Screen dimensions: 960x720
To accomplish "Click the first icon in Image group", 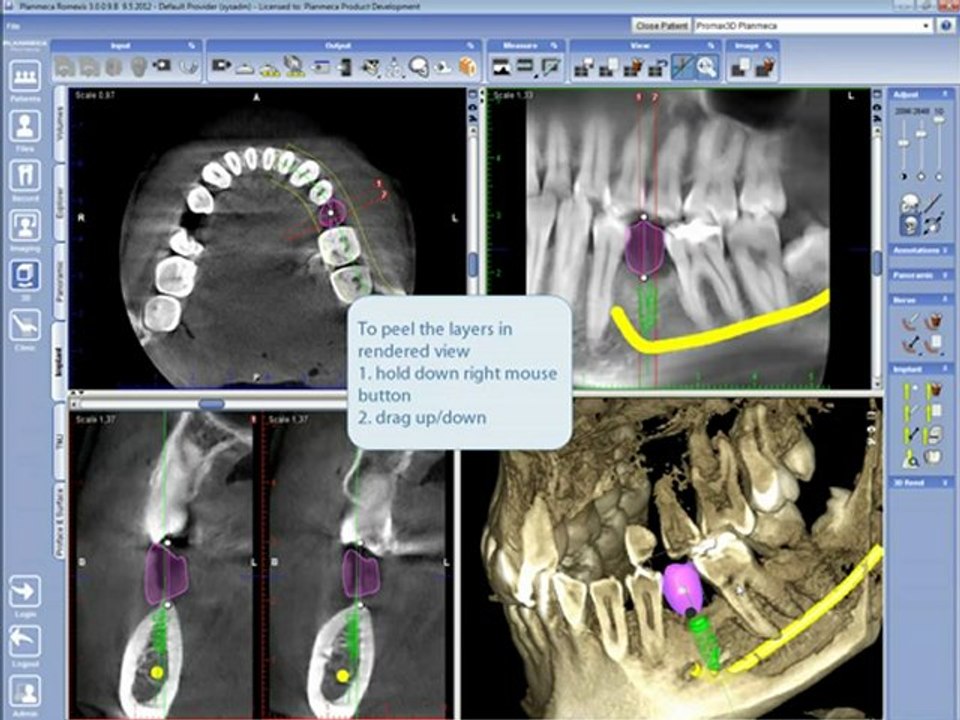I will coord(741,67).
